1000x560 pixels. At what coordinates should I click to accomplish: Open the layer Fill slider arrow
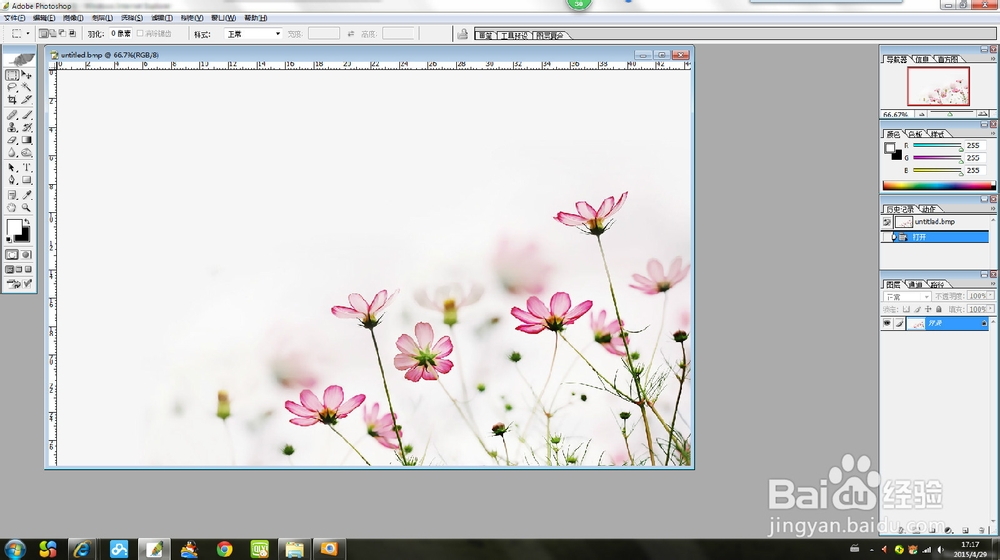point(990,309)
